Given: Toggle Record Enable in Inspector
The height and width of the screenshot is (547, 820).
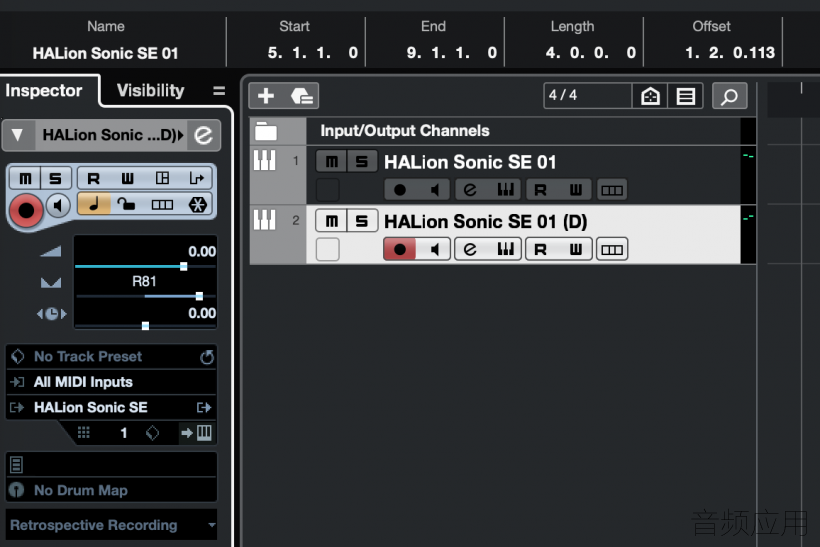Looking at the screenshot, I should pyautogui.click(x=26, y=210).
